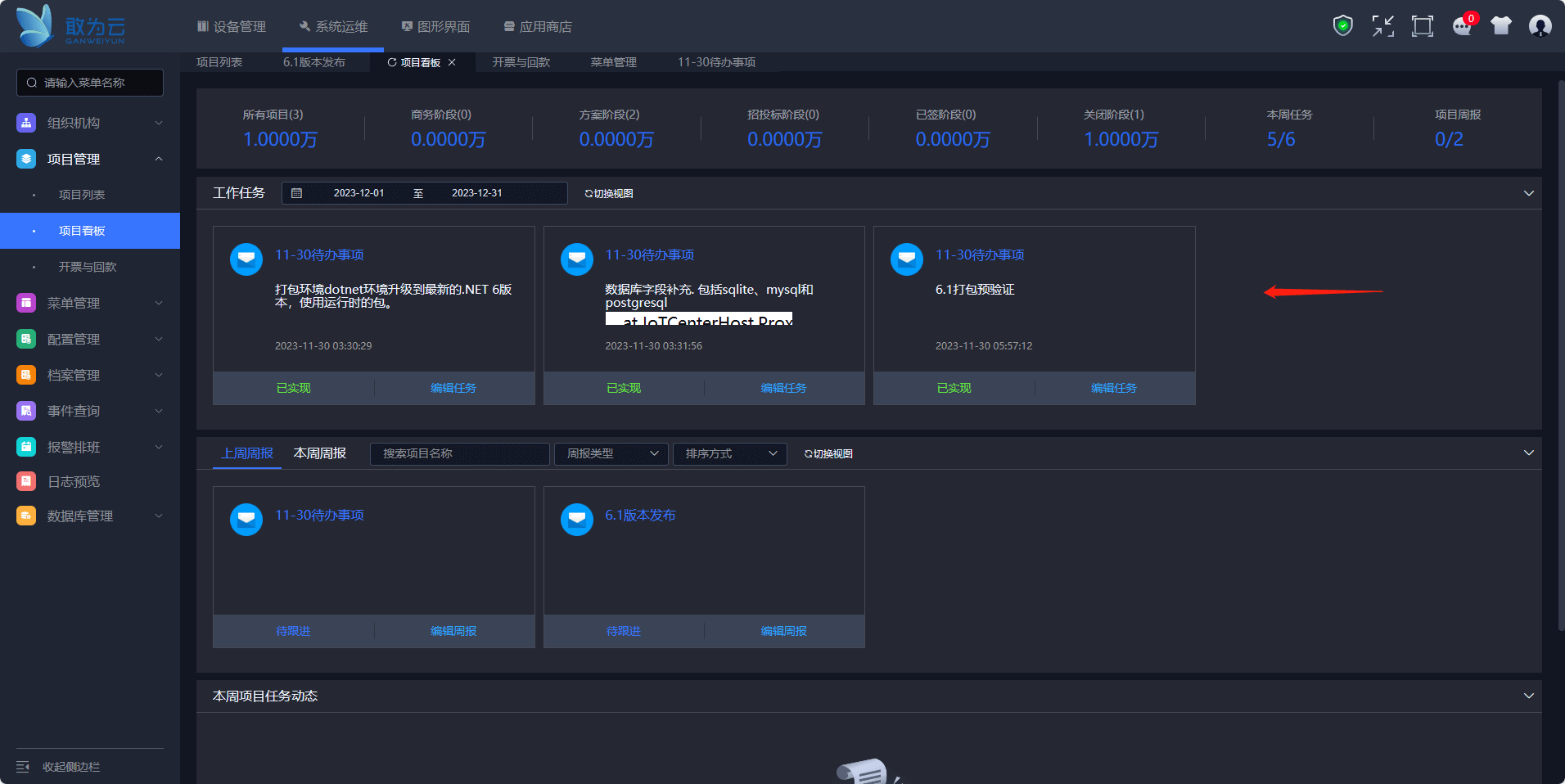This screenshot has height=784, width=1565.
Task: Click the shirt theme icon
Action: [1500, 26]
